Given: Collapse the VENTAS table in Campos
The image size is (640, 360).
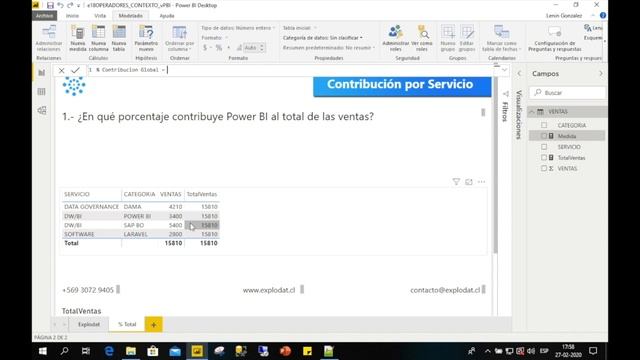Looking at the screenshot, I should point(532,112).
